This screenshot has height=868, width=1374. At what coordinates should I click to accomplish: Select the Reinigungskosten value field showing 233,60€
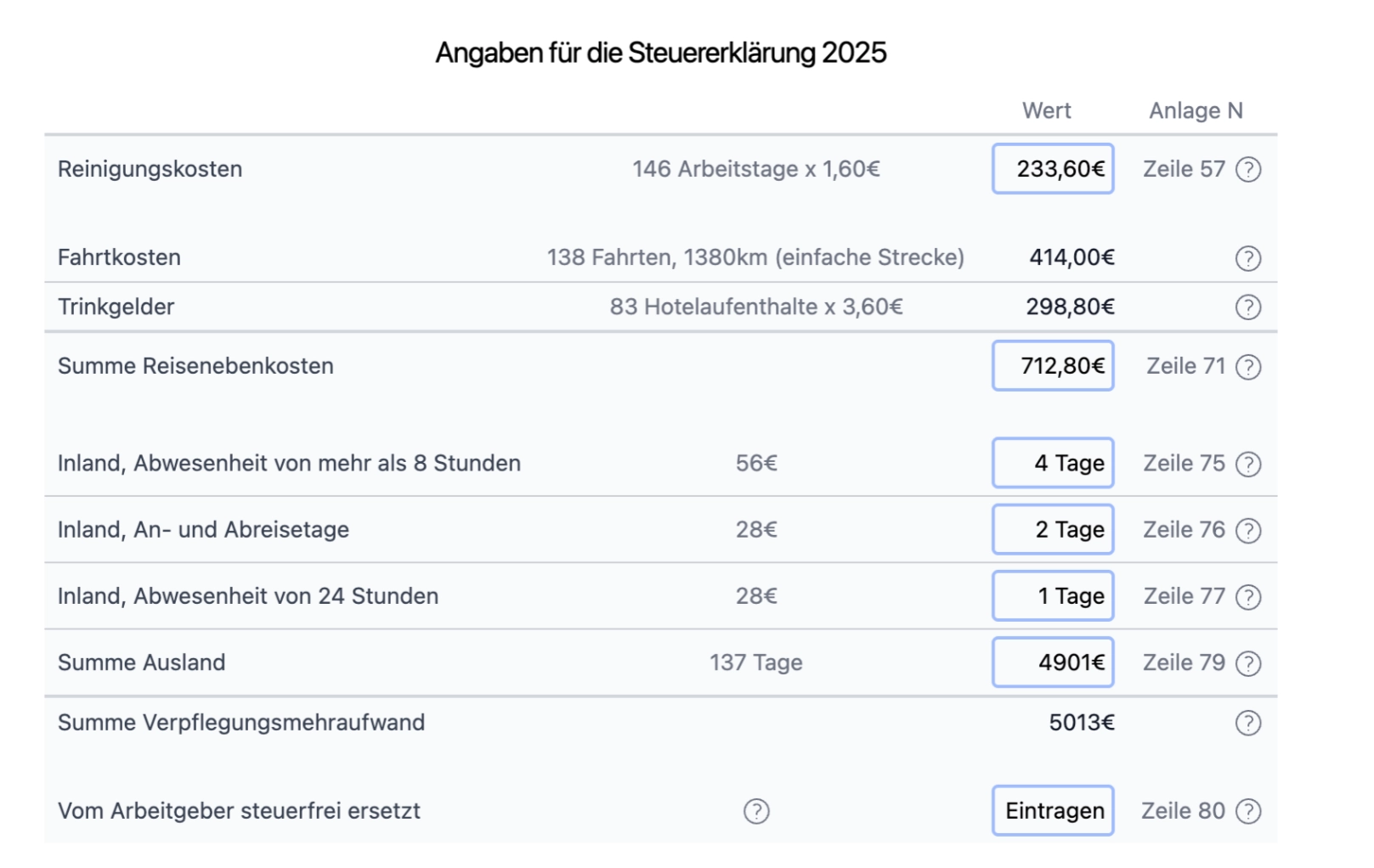tap(1053, 169)
